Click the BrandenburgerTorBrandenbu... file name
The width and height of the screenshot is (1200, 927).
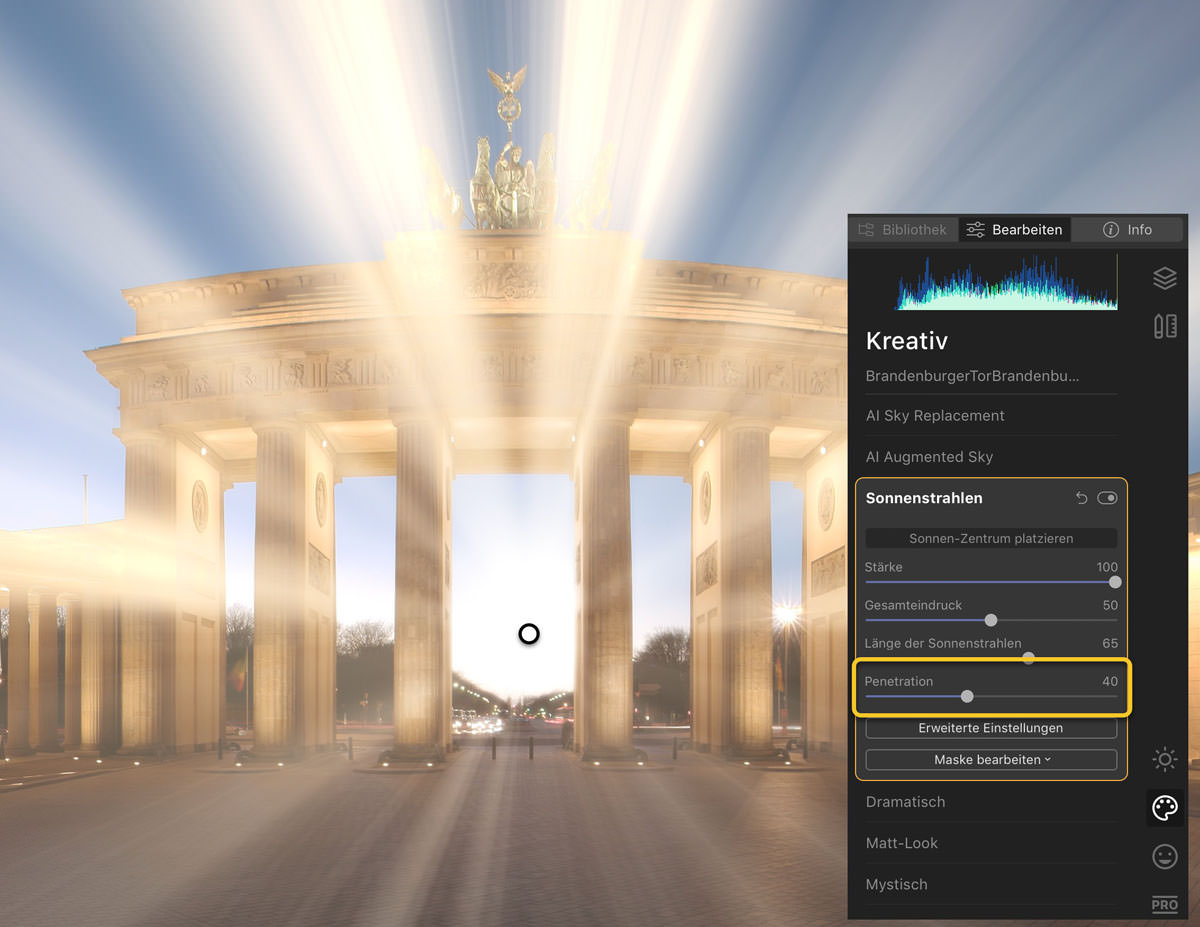972,377
